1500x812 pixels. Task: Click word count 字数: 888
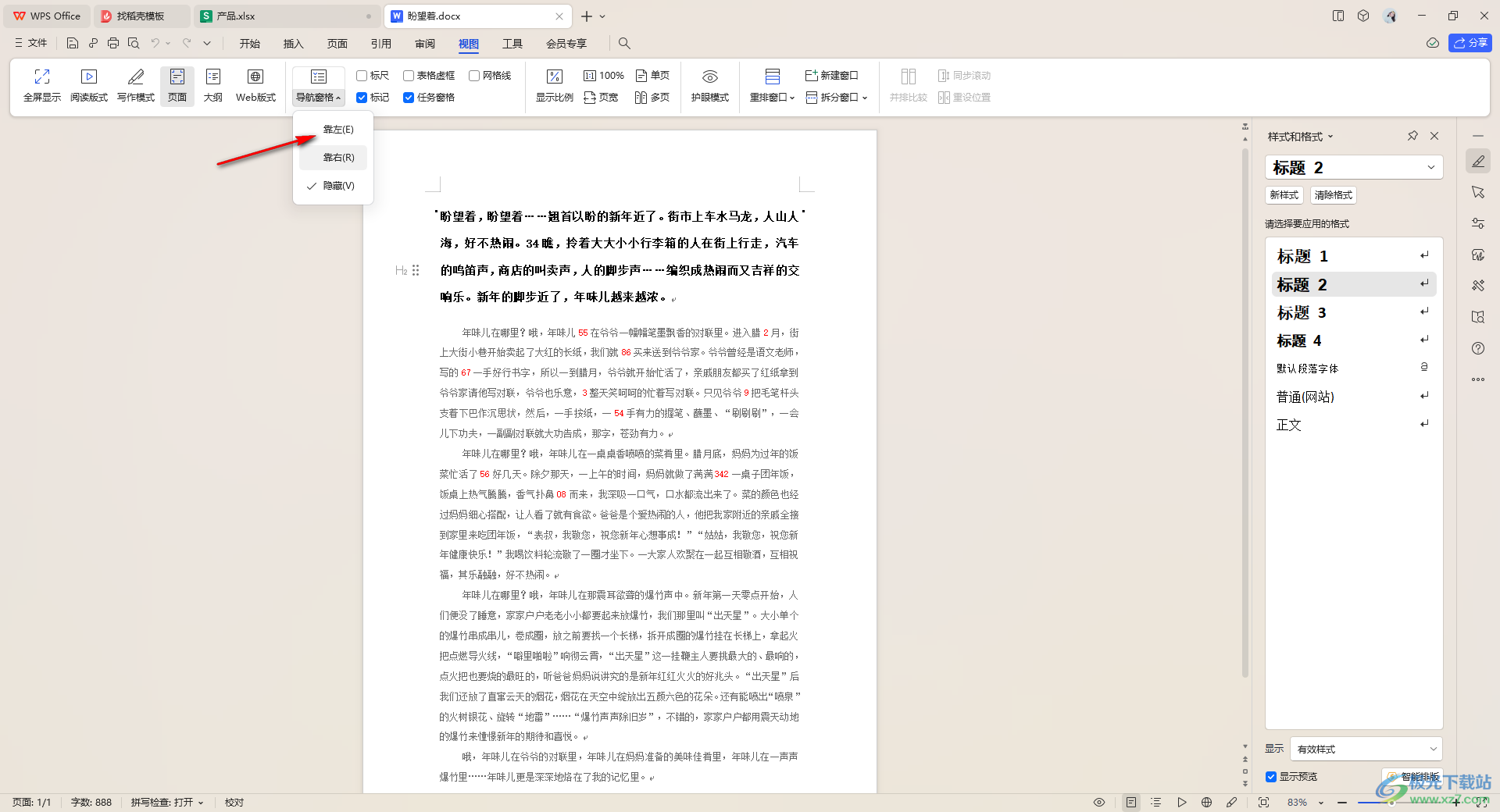pos(91,803)
